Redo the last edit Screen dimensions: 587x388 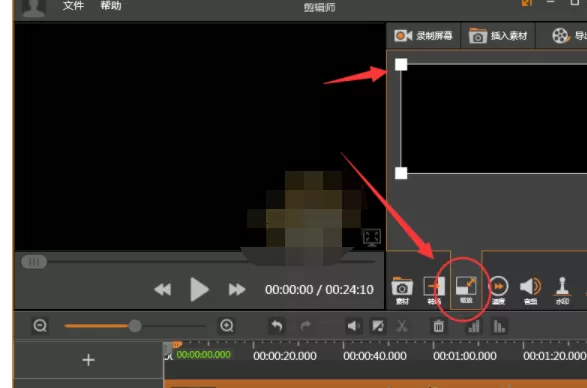click(306, 326)
